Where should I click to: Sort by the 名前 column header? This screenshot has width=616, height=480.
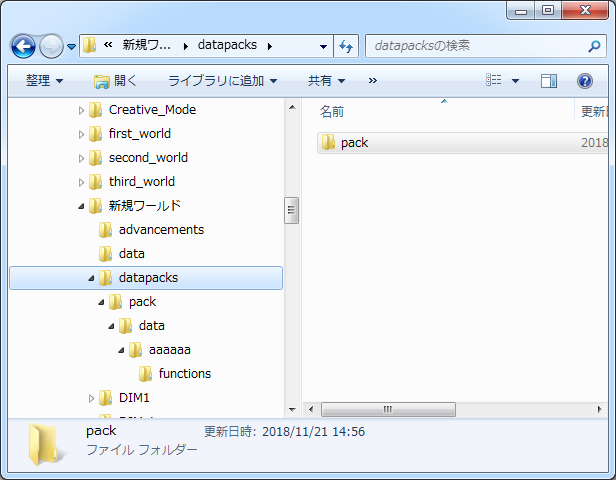point(332,111)
